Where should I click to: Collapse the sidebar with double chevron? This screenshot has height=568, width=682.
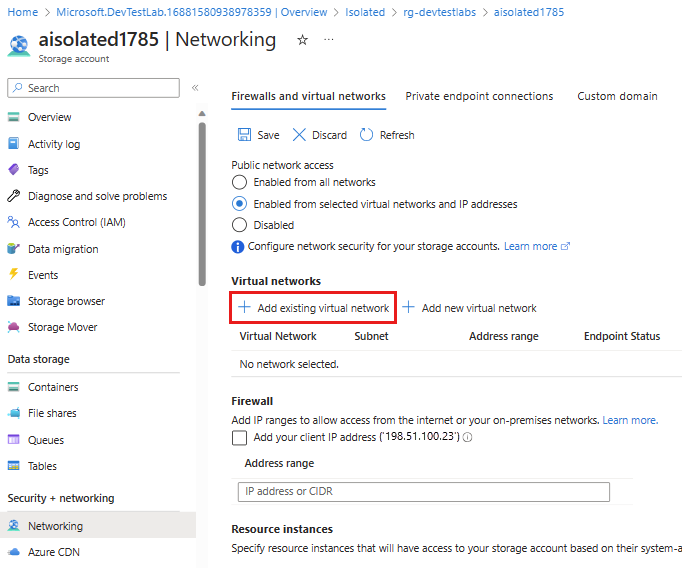point(195,88)
